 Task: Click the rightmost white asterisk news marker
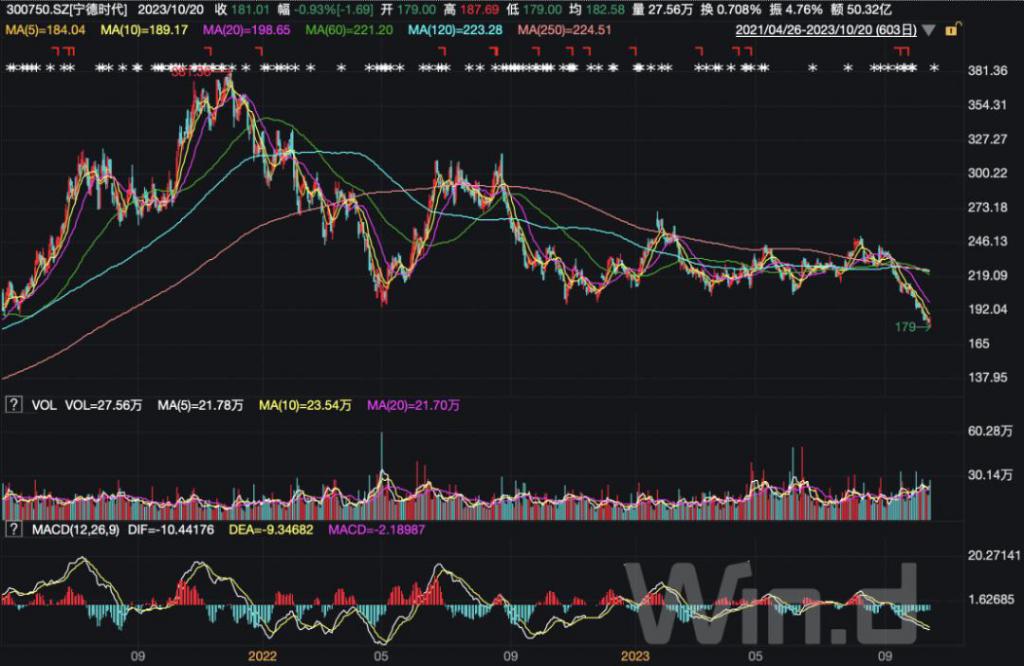[935, 68]
